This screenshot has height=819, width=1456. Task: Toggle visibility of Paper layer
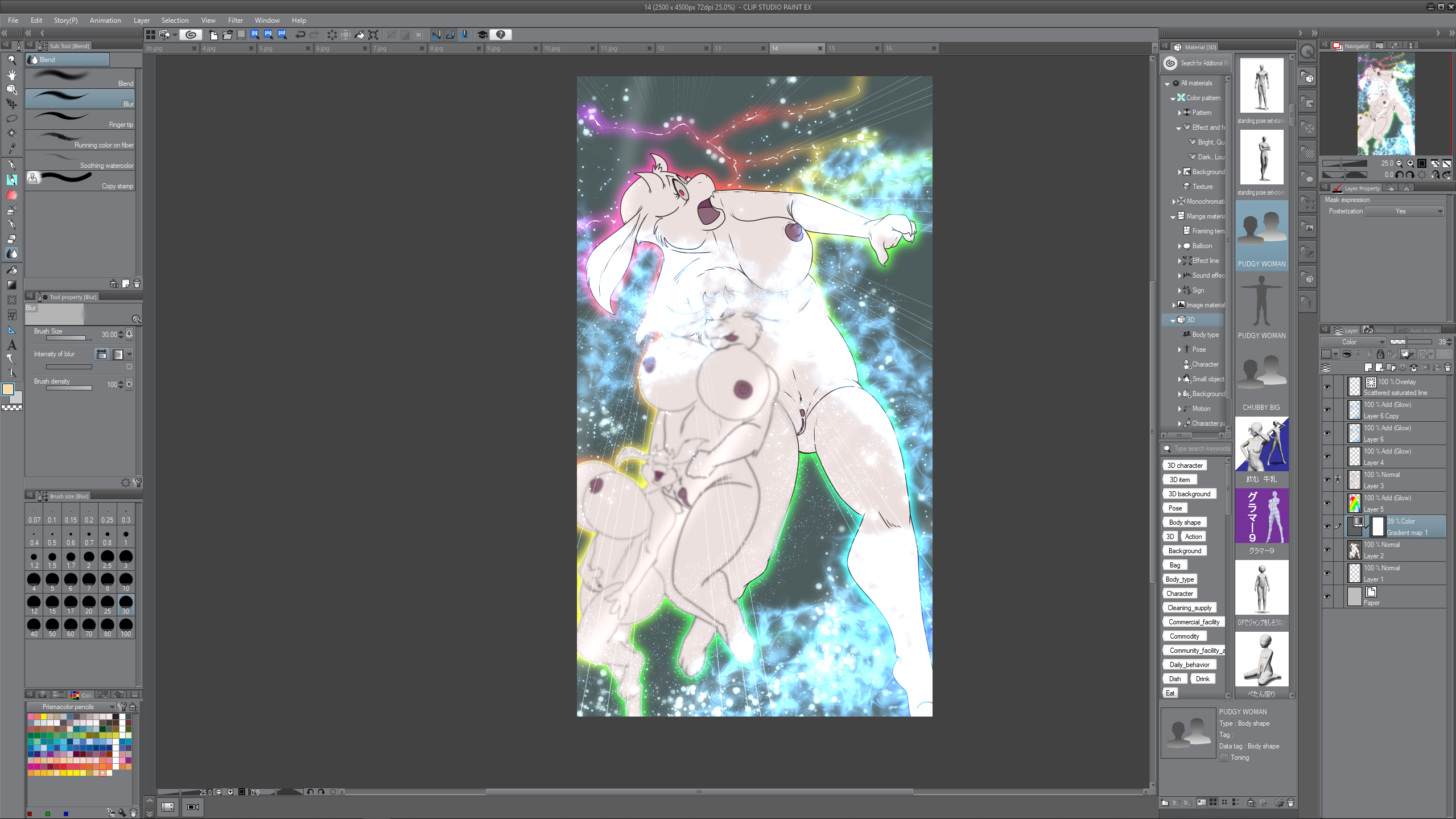coord(1327,596)
